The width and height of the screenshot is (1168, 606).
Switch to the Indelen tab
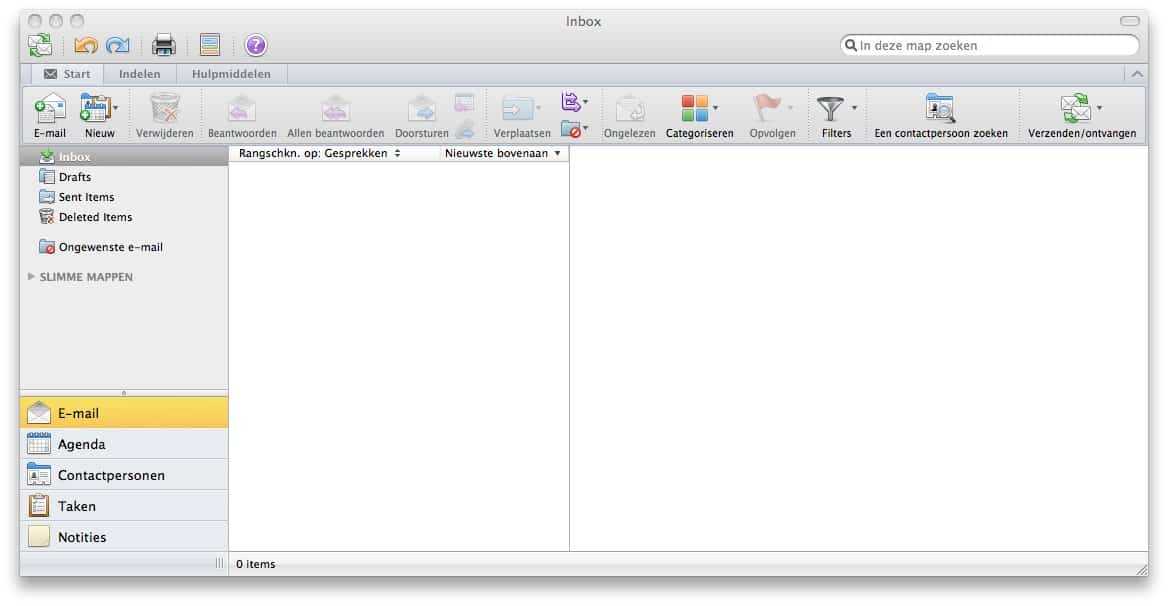pyautogui.click(x=139, y=74)
